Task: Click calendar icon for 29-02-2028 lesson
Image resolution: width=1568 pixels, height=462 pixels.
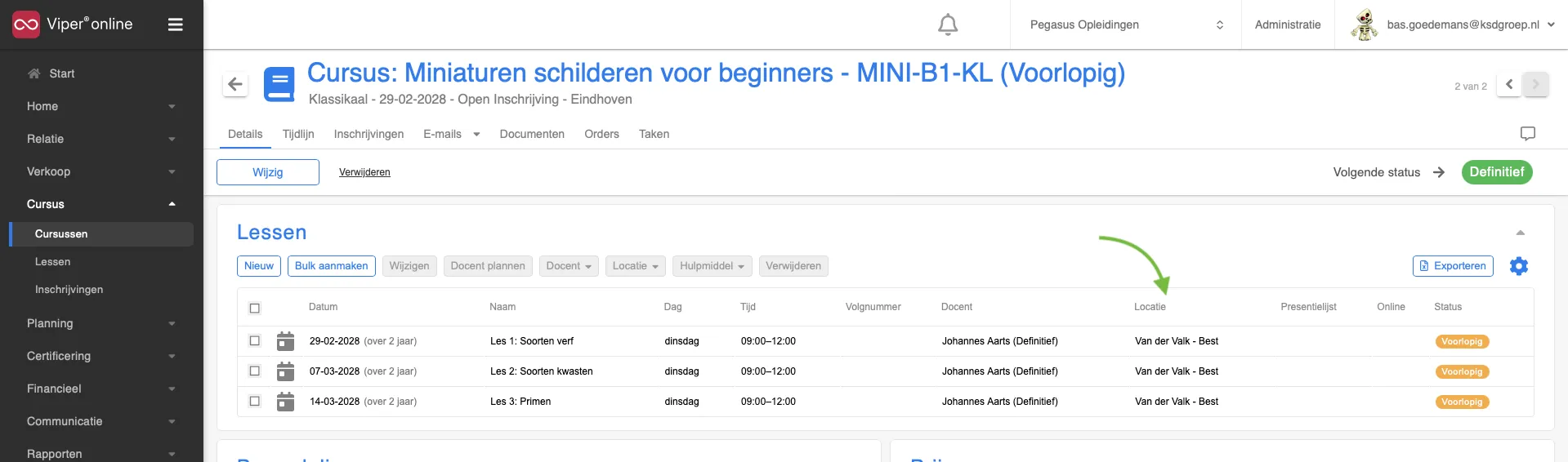Action: 285,341
